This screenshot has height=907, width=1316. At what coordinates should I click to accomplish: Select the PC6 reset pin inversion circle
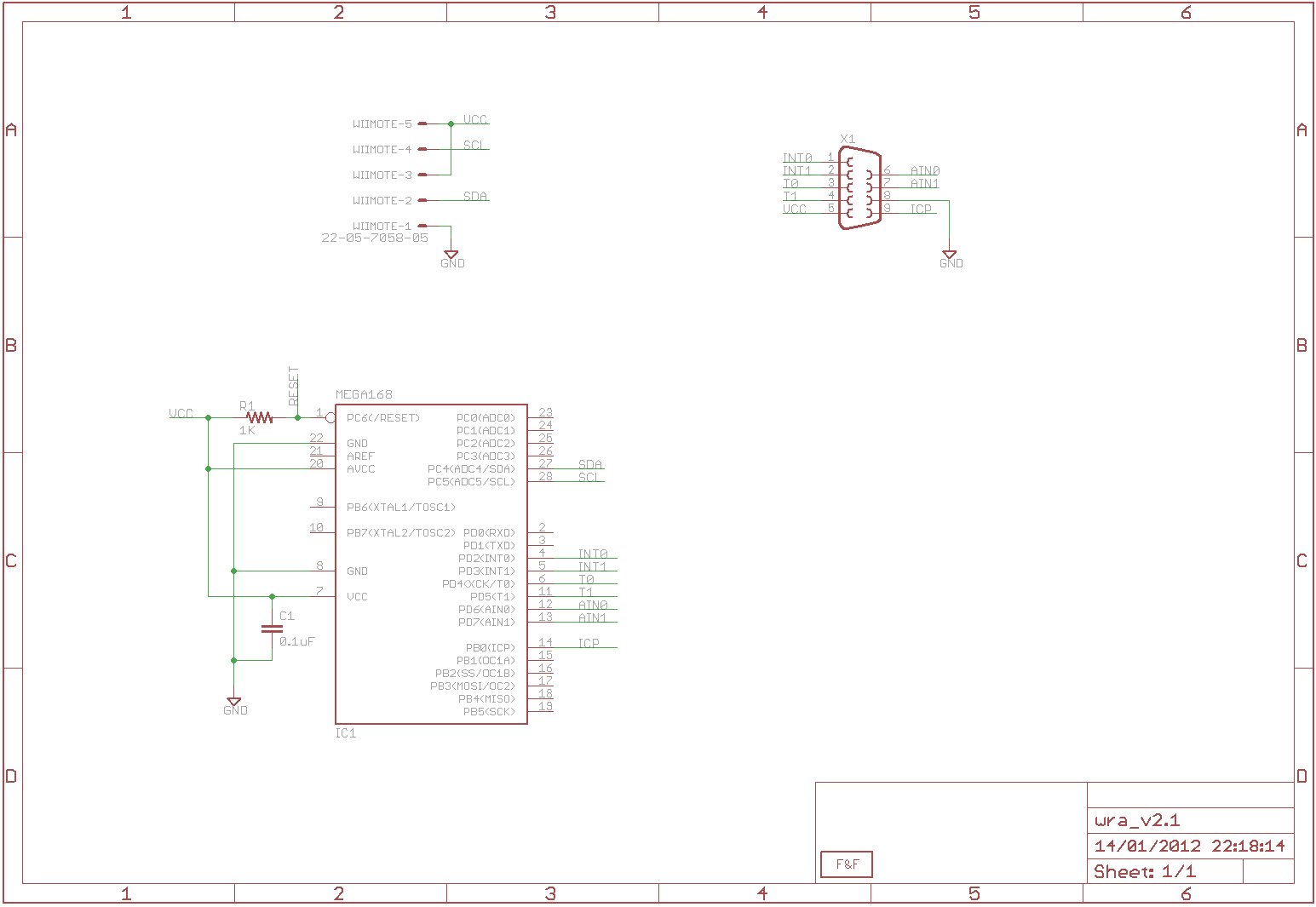pos(330,417)
